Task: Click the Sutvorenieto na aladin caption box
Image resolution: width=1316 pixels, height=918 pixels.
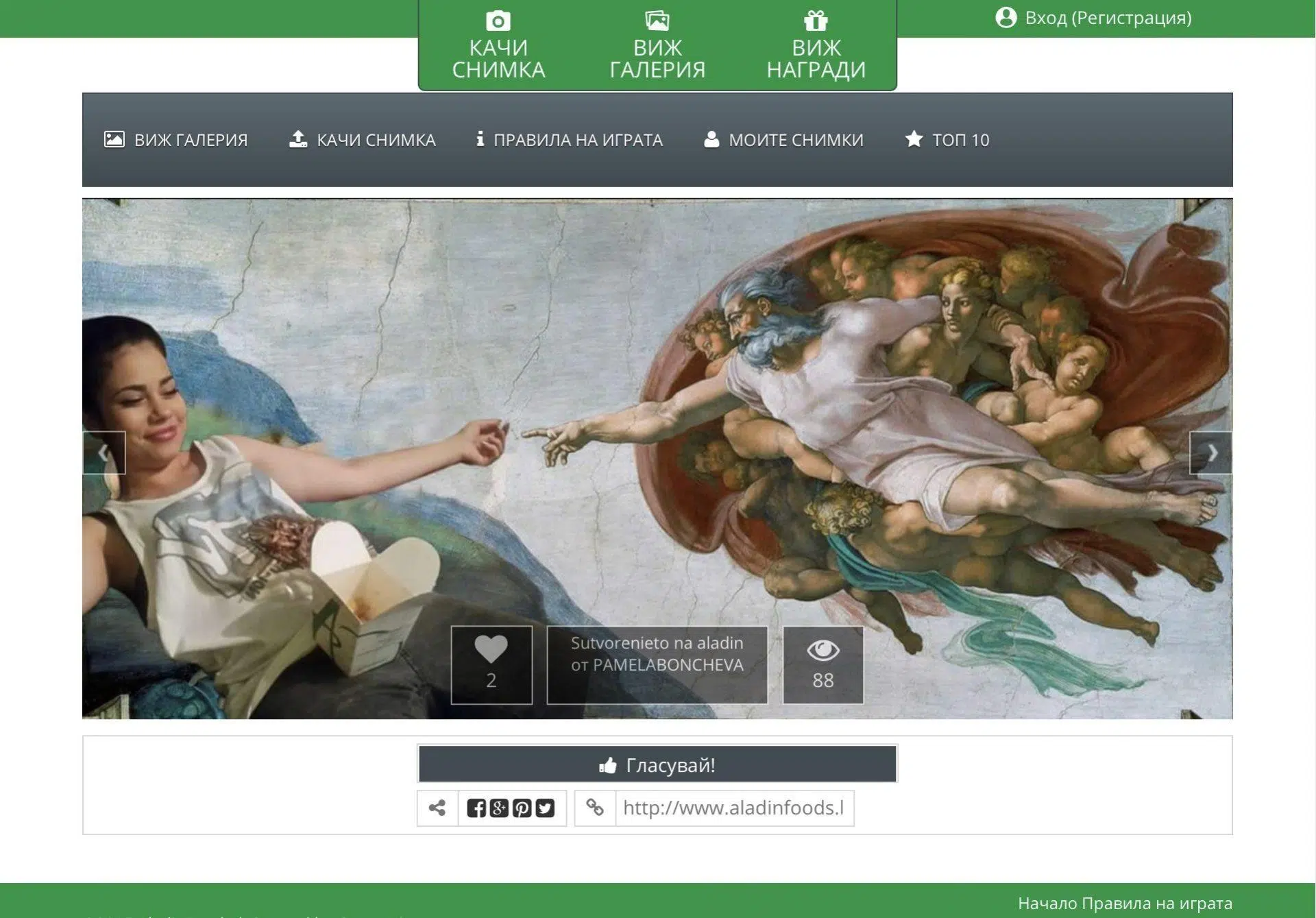Action: tap(657, 664)
